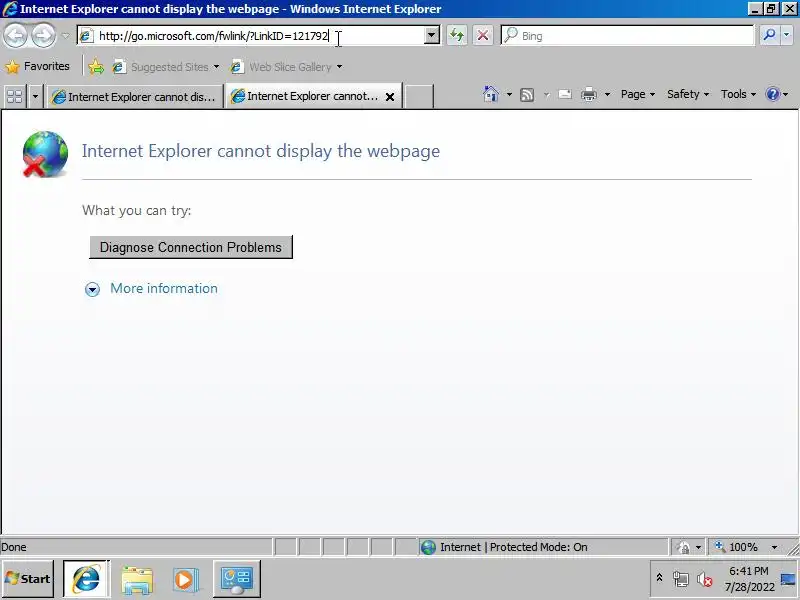The image size is (800, 600).
Task: Click the error page heading text
Action: coord(261,151)
